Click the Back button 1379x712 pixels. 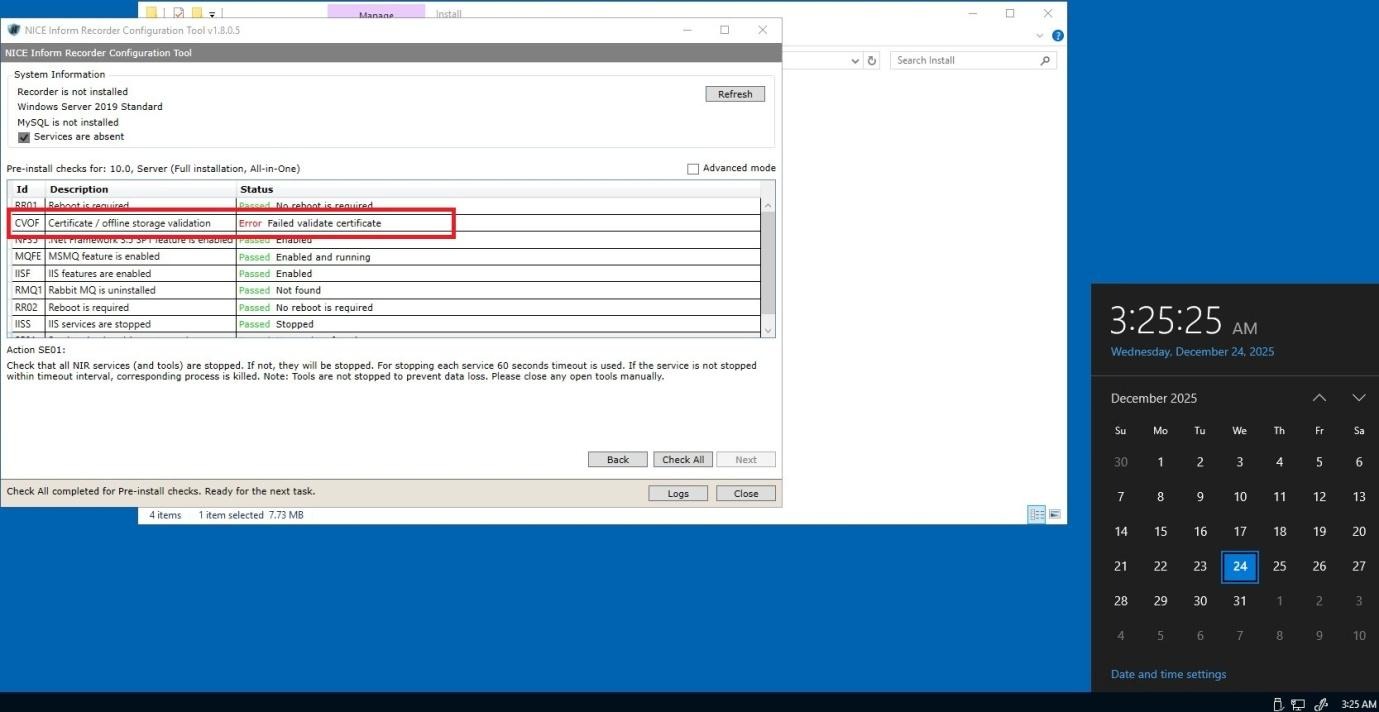[x=618, y=460]
